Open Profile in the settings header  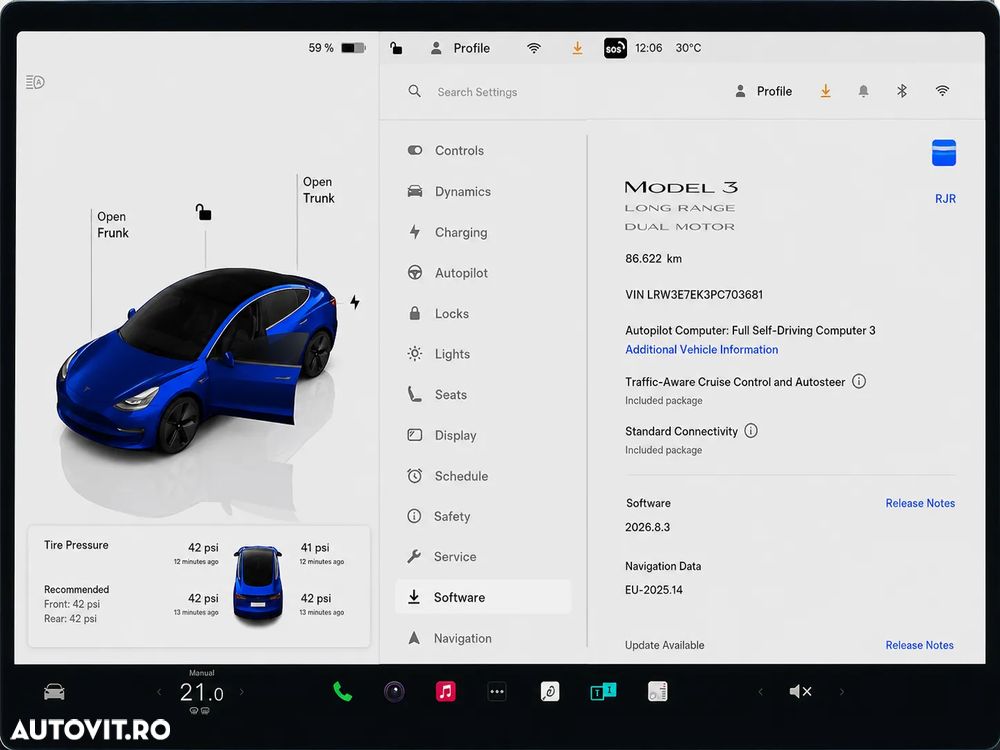click(763, 91)
